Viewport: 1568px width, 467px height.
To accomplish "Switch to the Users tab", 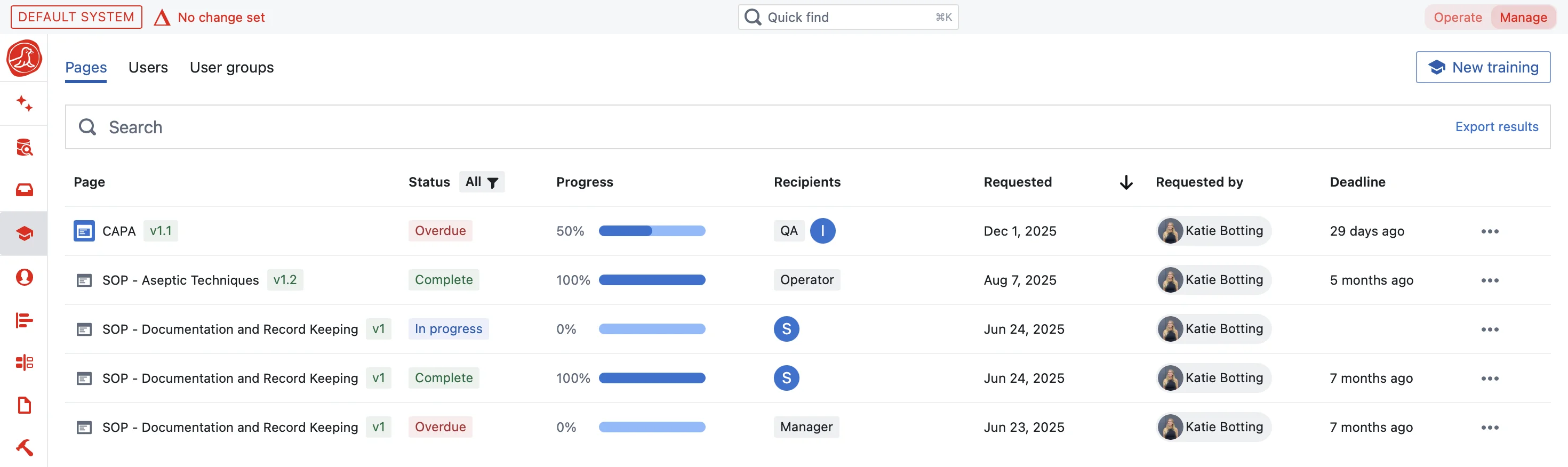I will (148, 68).
